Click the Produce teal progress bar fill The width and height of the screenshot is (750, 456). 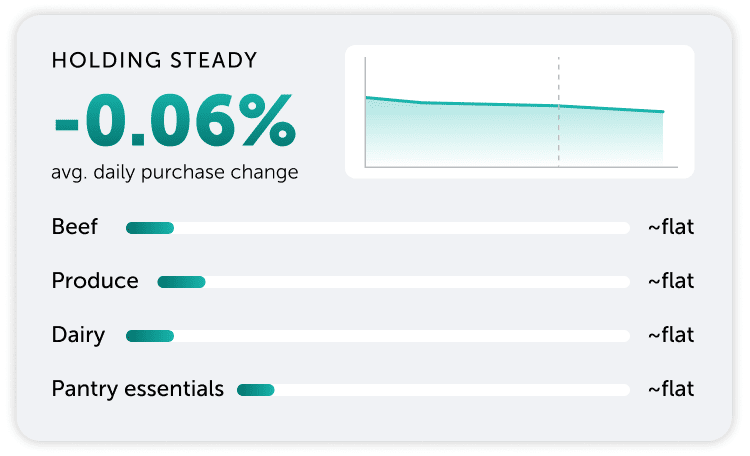point(181,282)
